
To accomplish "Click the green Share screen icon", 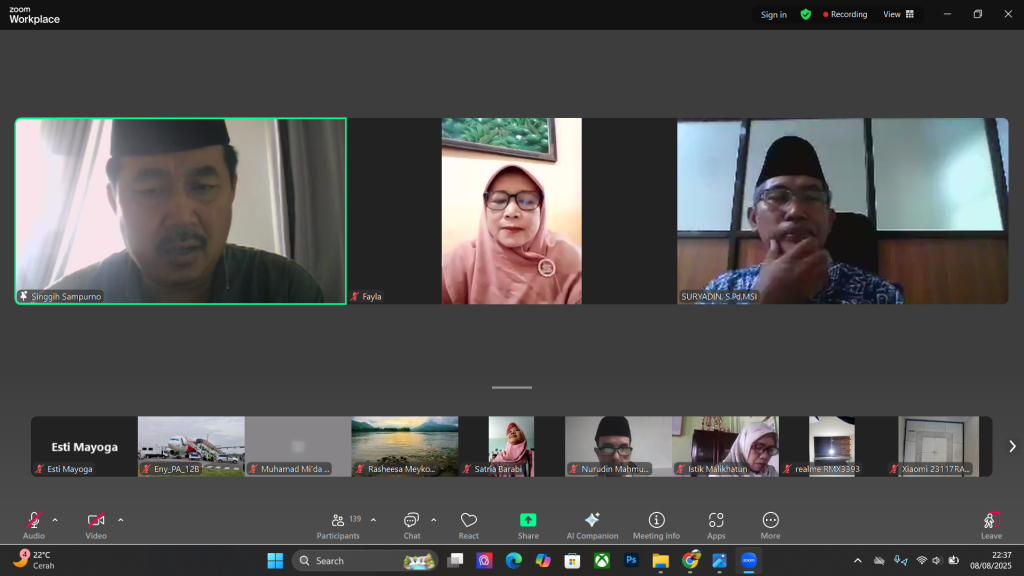I will pos(528,520).
